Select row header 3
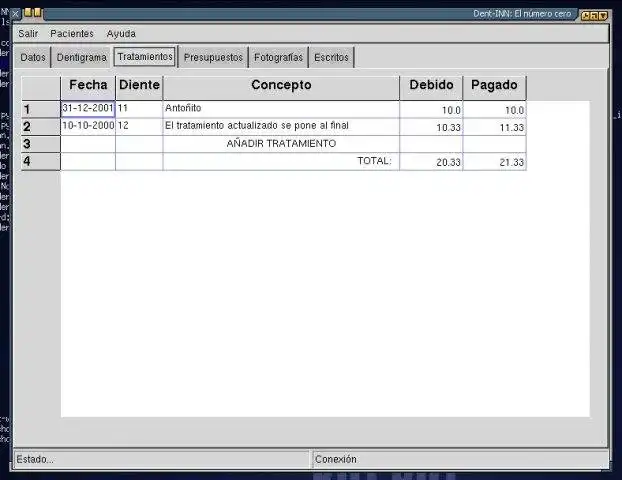The height and width of the screenshot is (480, 622). pos(40,144)
